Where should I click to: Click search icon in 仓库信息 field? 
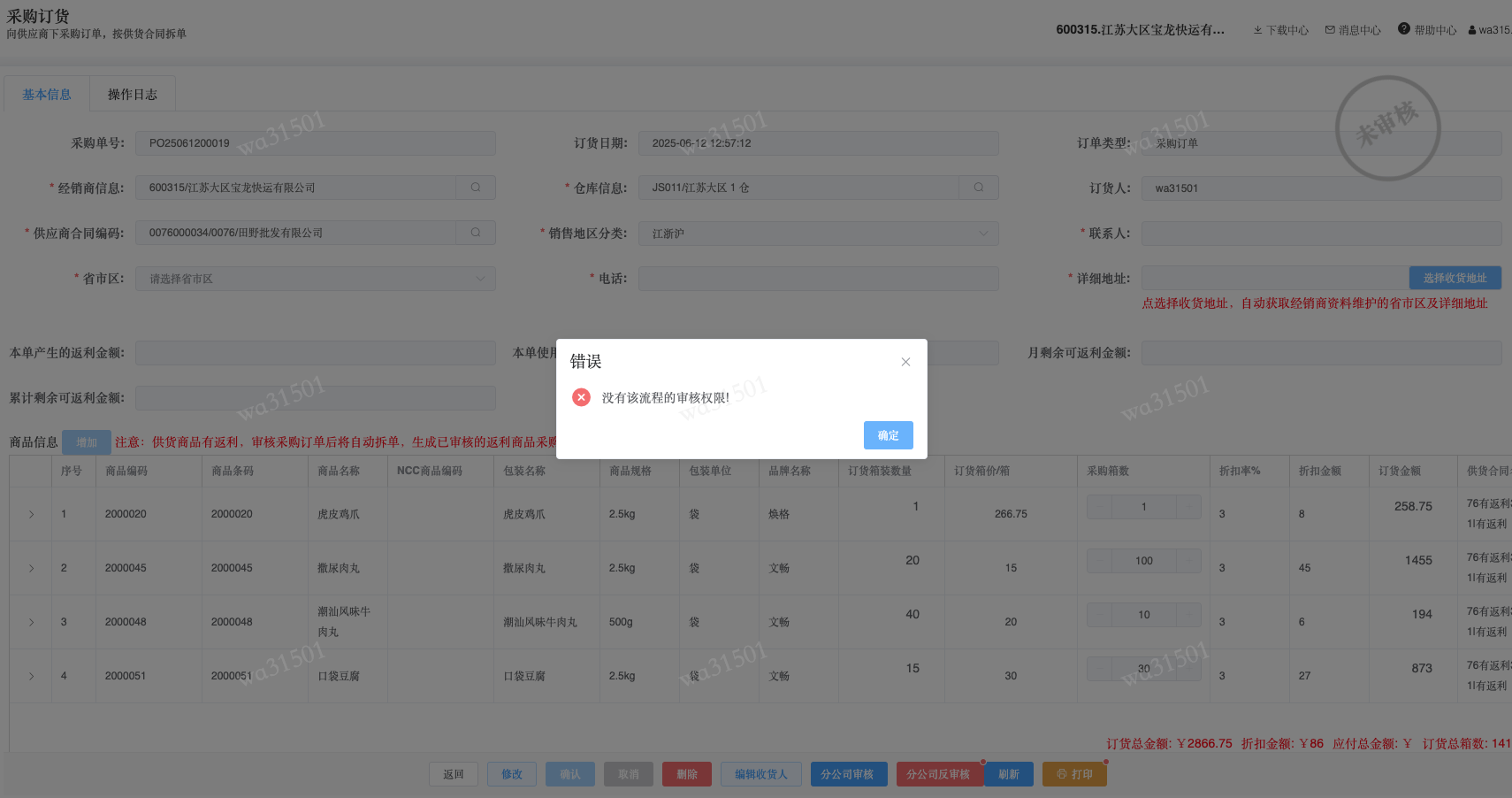pos(979,188)
